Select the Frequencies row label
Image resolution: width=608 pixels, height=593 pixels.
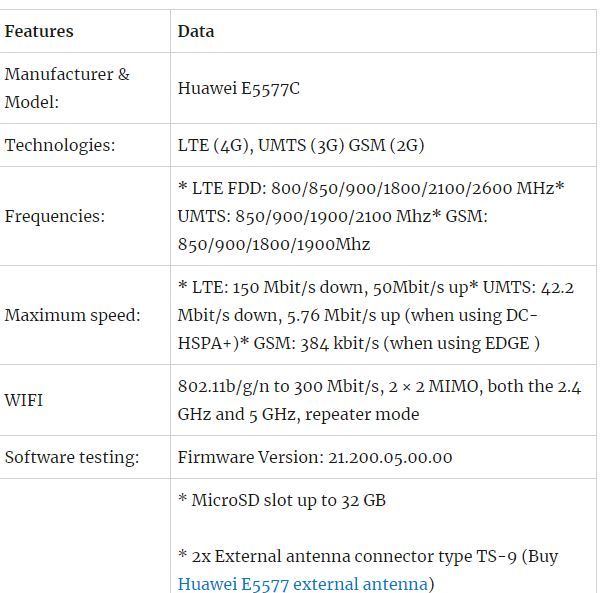[55, 216]
